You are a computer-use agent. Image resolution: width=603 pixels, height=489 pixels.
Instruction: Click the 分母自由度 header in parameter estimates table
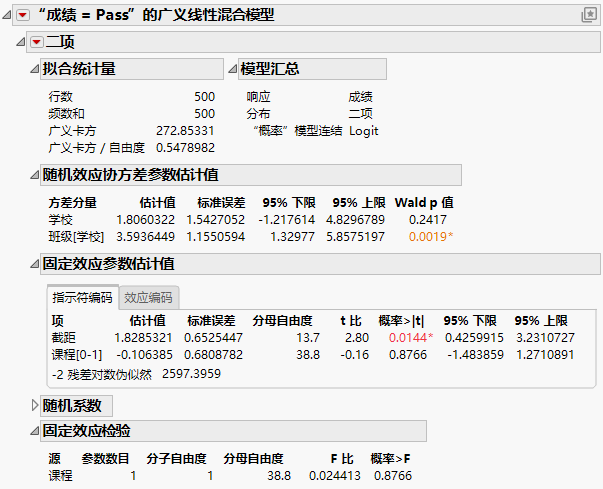click(282, 321)
